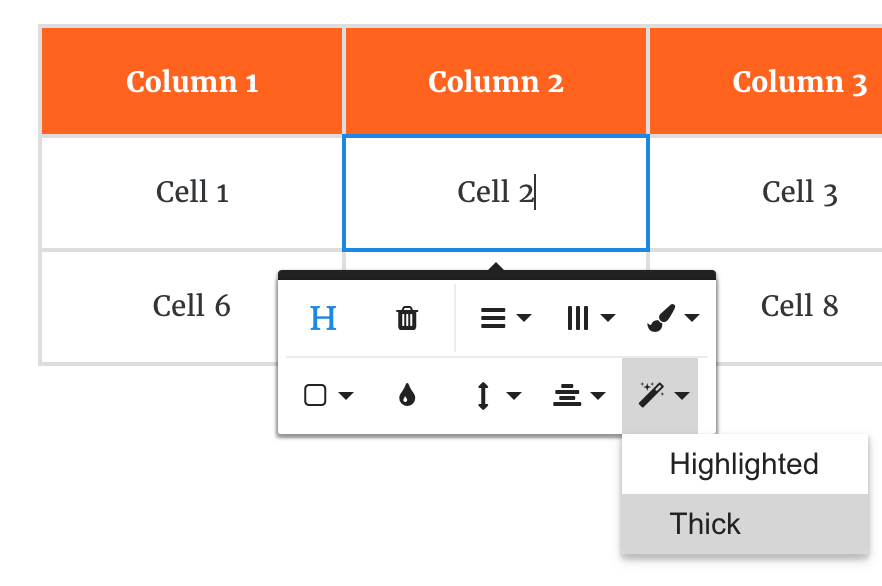The width and height of the screenshot is (882, 586).
Task: Select the Cell 8 table cell
Action: click(x=799, y=306)
